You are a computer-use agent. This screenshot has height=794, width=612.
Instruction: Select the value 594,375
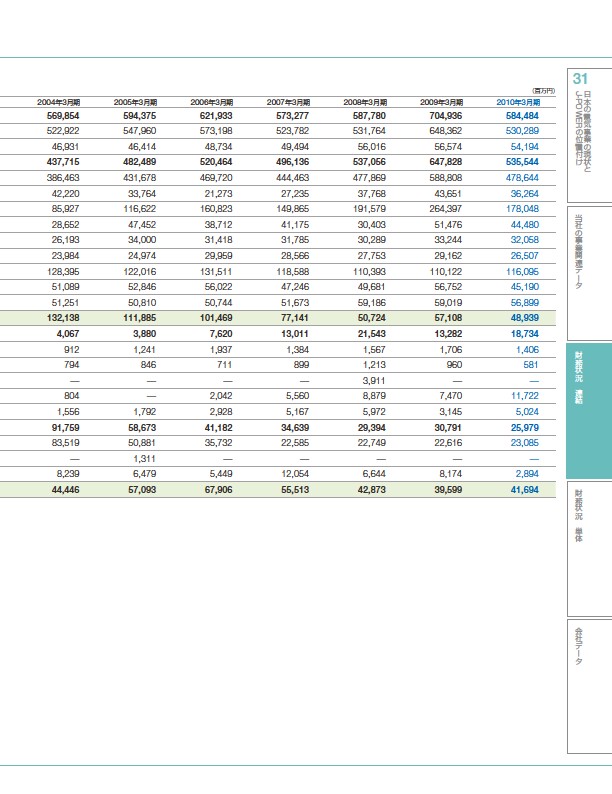(x=140, y=115)
